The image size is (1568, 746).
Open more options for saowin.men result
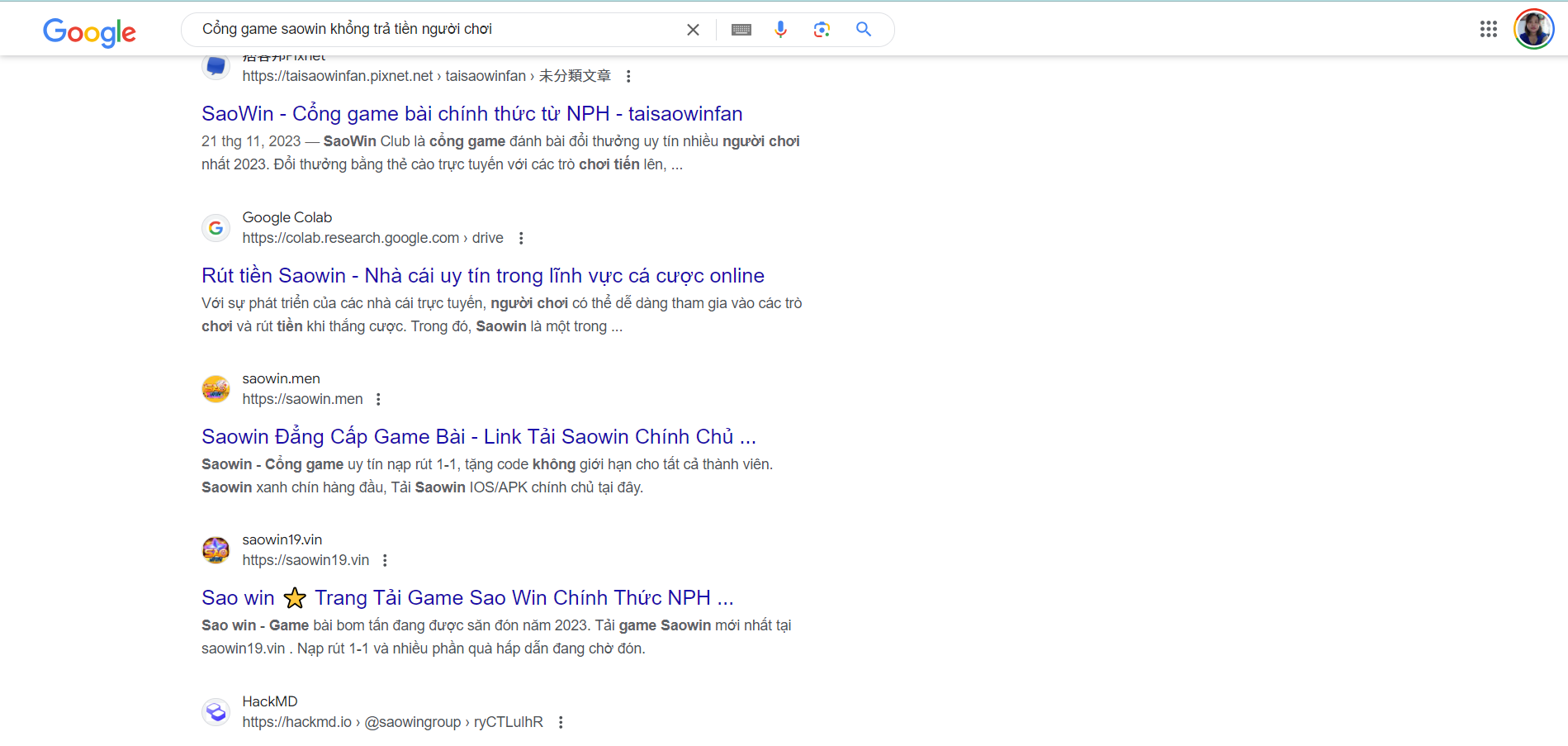point(378,399)
